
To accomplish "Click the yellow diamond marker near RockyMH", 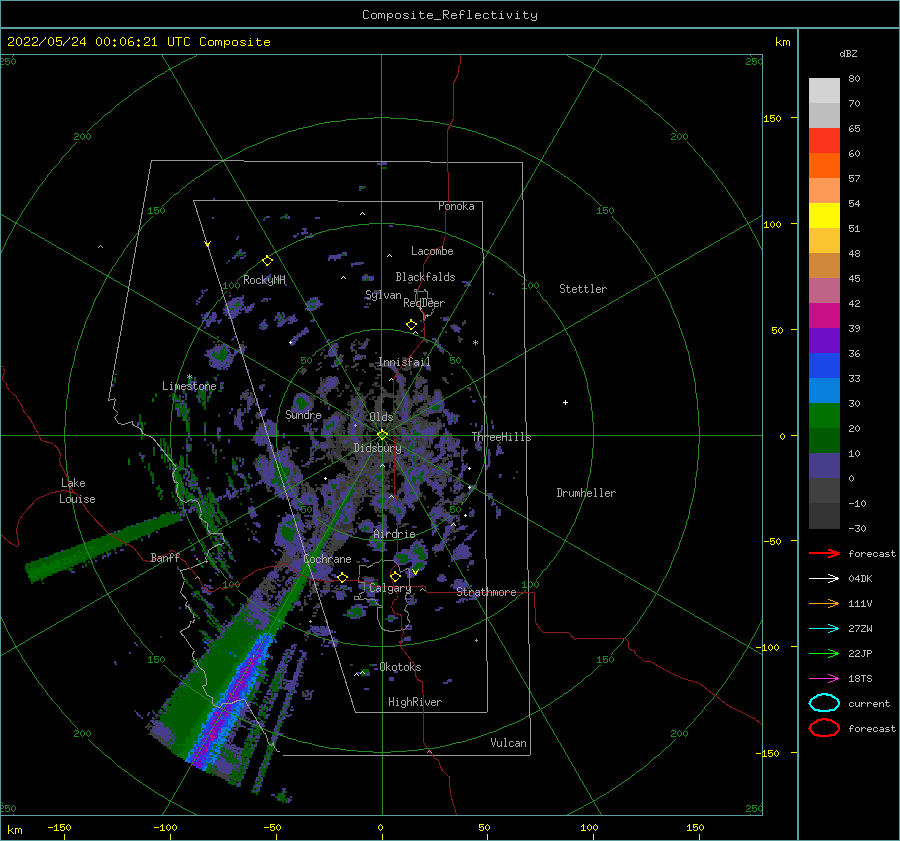I will click(x=267, y=261).
